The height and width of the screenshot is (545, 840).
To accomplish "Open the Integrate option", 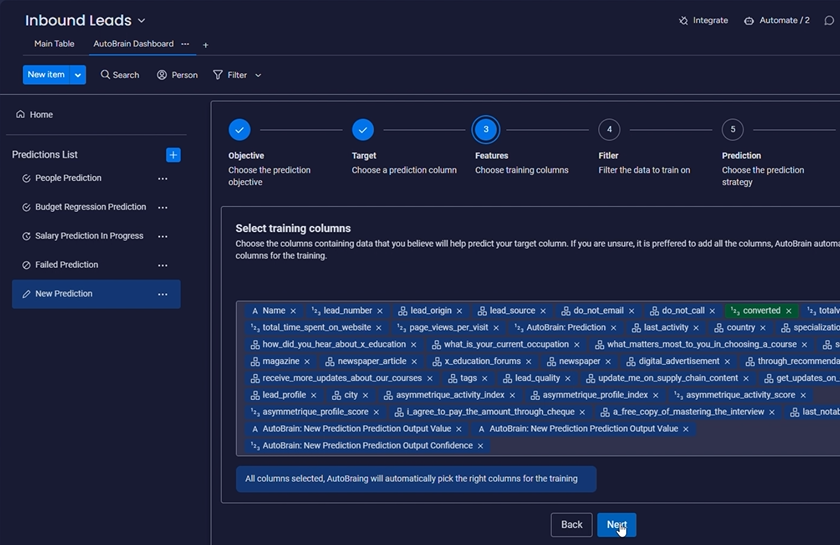I will (x=703, y=20).
